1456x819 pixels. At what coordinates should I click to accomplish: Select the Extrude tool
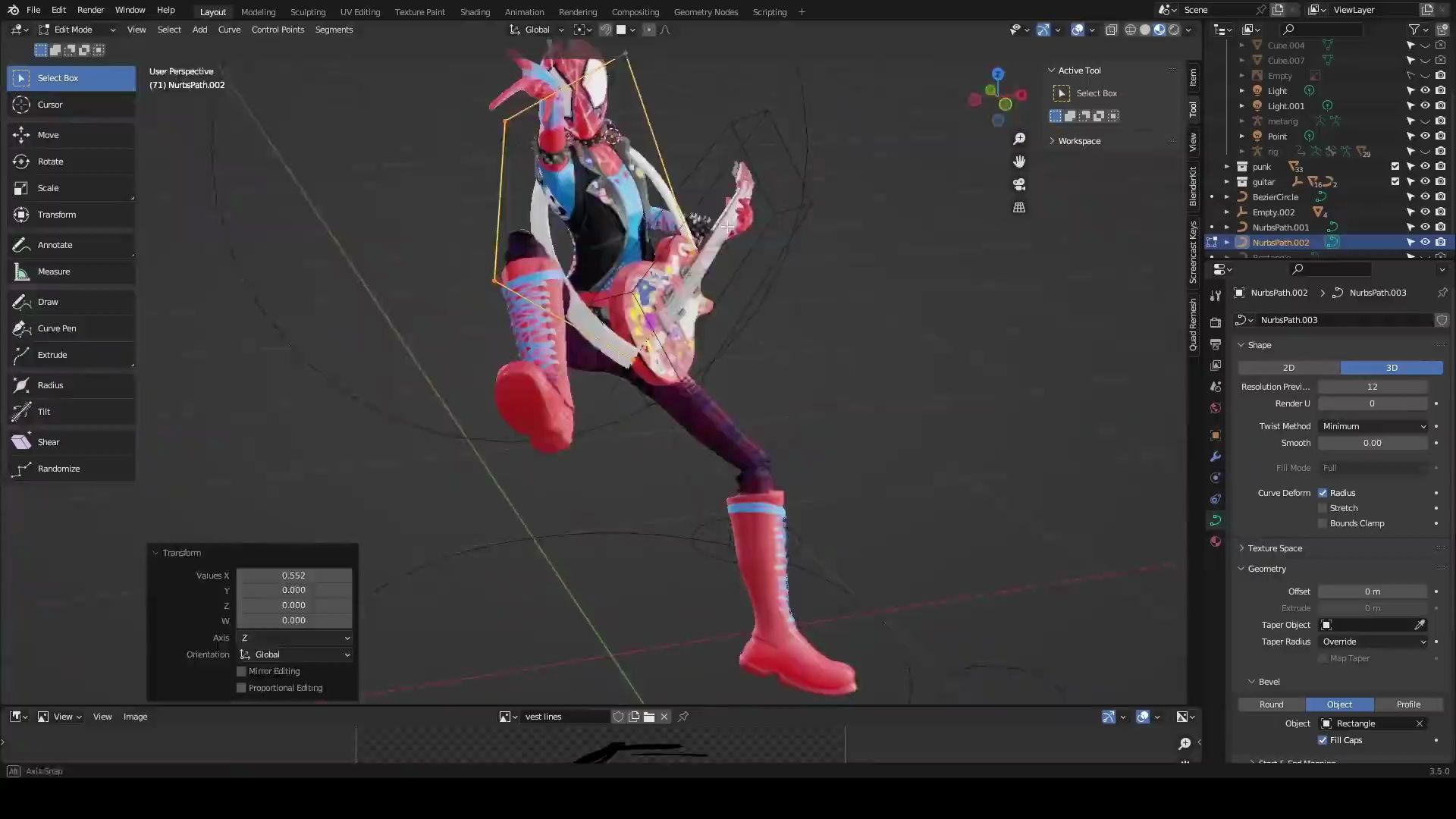pyautogui.click(x=52, y=354)
